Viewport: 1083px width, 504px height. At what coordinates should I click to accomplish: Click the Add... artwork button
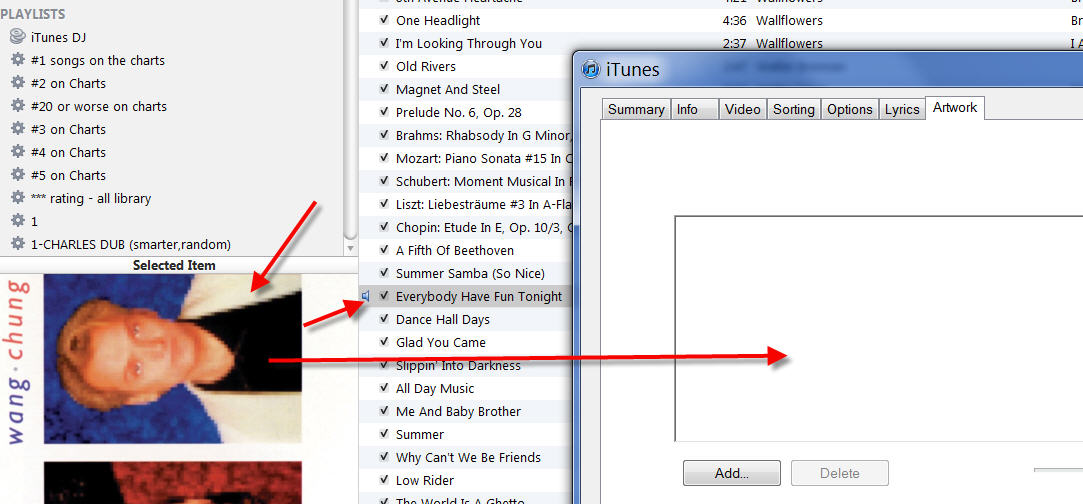(x=731, y=474)
